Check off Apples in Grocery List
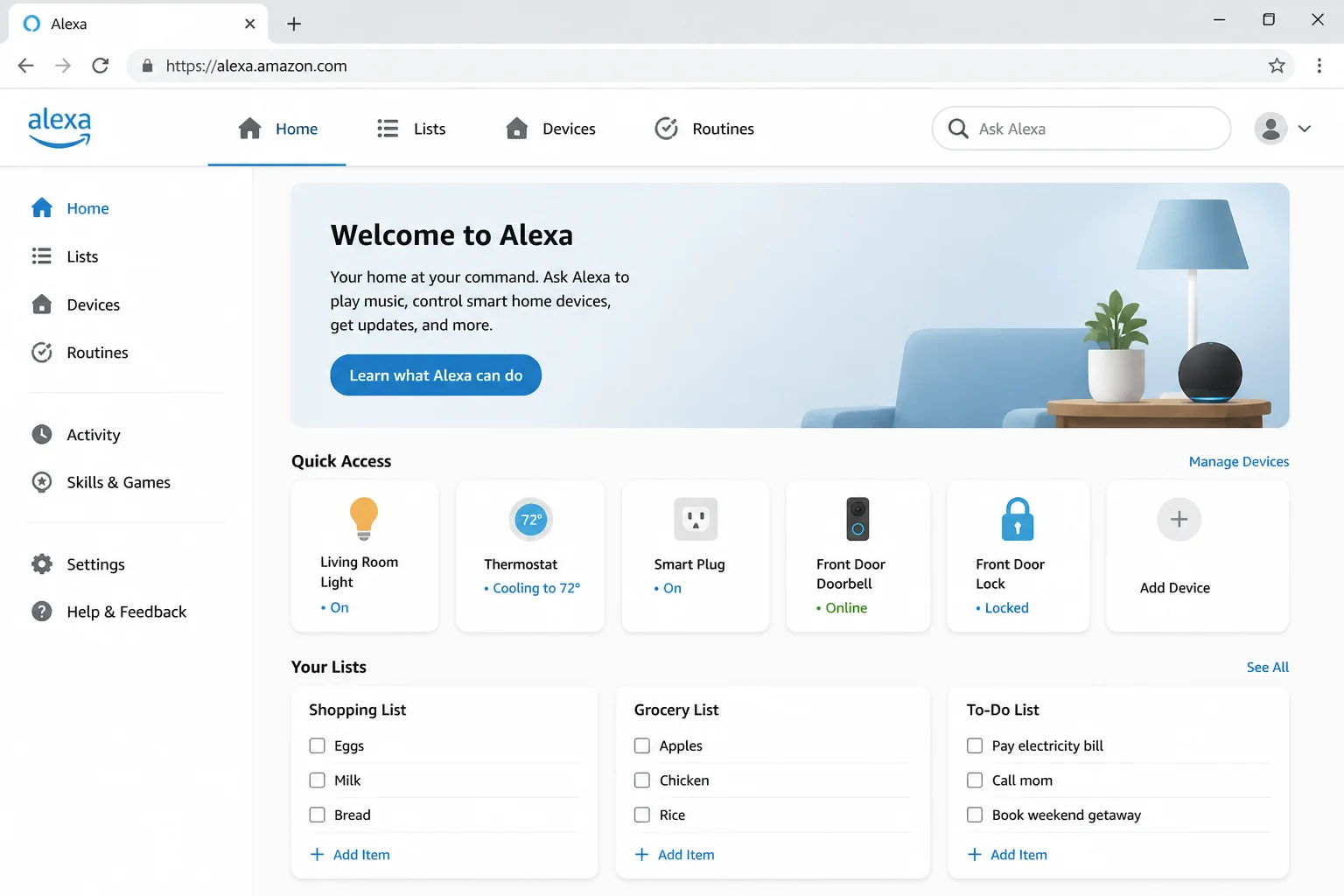This screenshot has width=1344, height=896. tap(642, 745)
